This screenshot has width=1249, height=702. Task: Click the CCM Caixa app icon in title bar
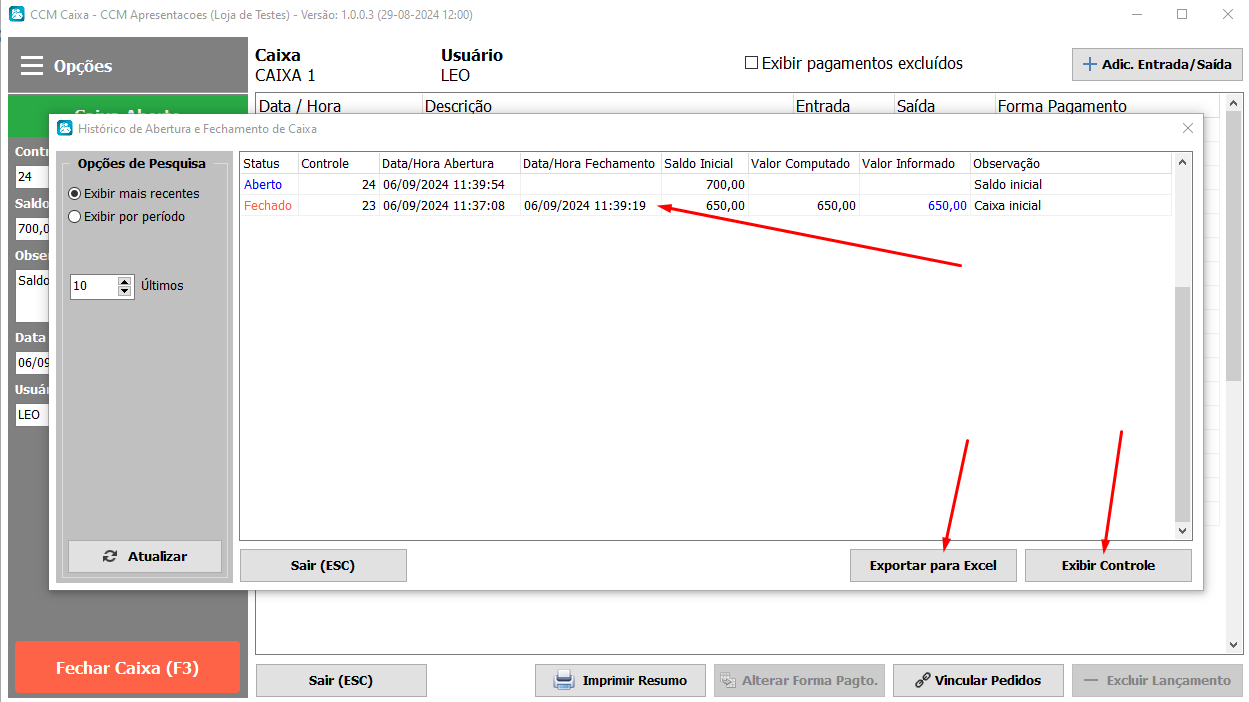(x=16, y=15)
